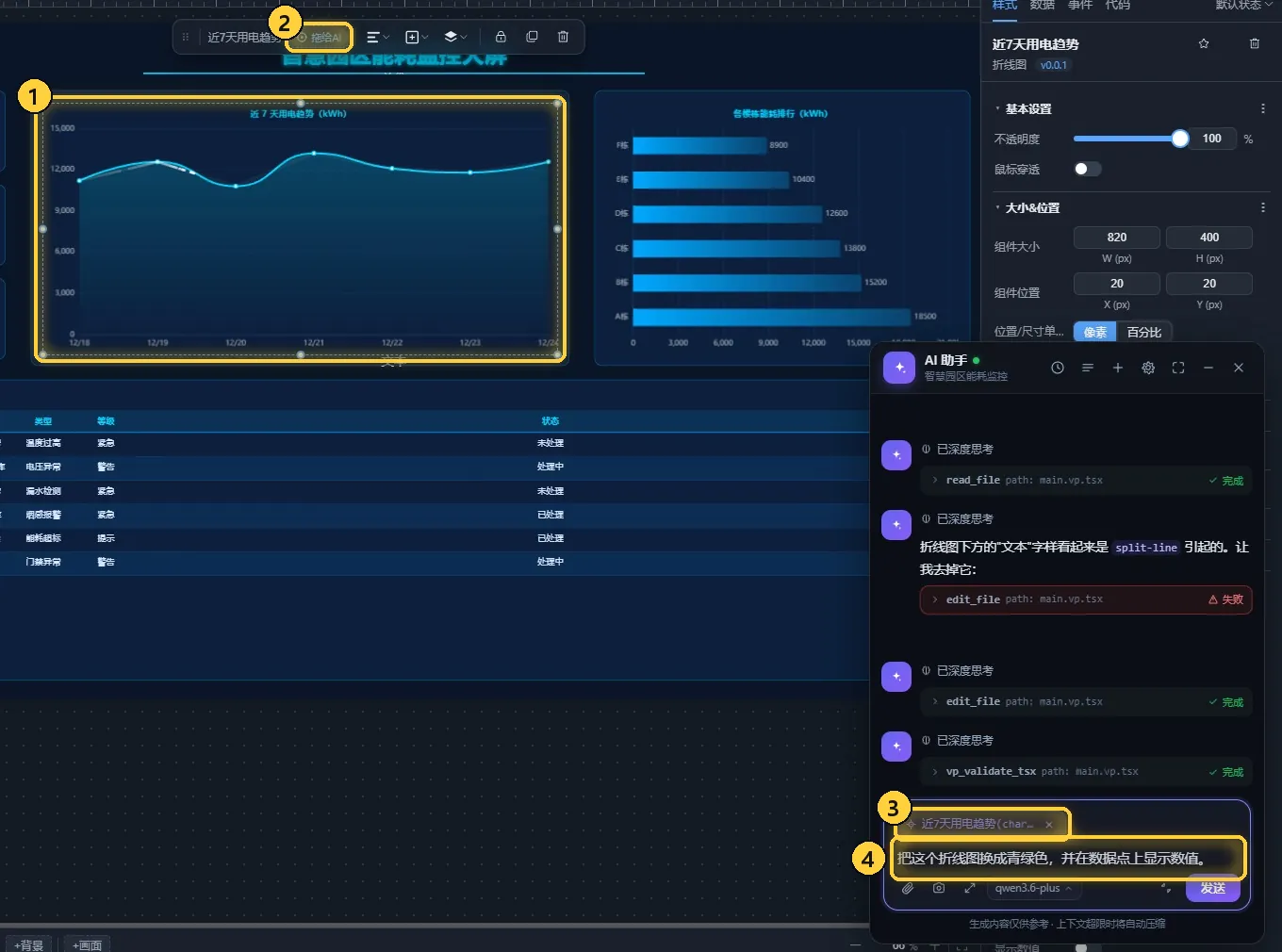
Task: Switch to the 代码 tab
Action: pyautogui.click(x=1118, y=5)
